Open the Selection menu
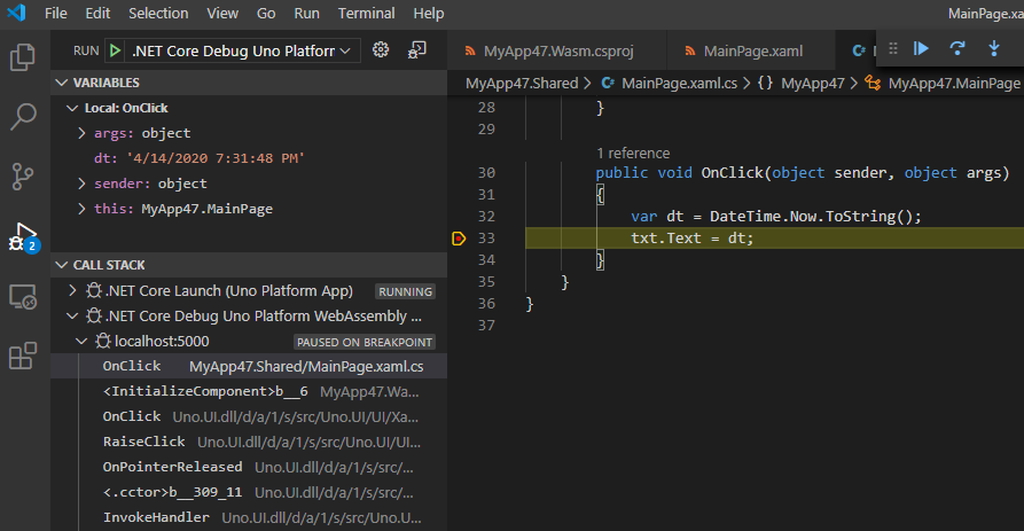 pos(158,13)
